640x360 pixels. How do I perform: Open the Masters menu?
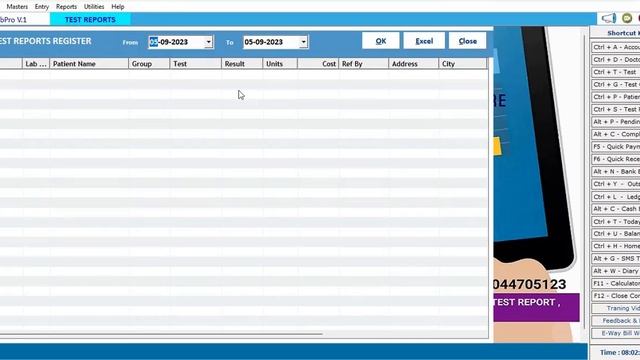17,7
